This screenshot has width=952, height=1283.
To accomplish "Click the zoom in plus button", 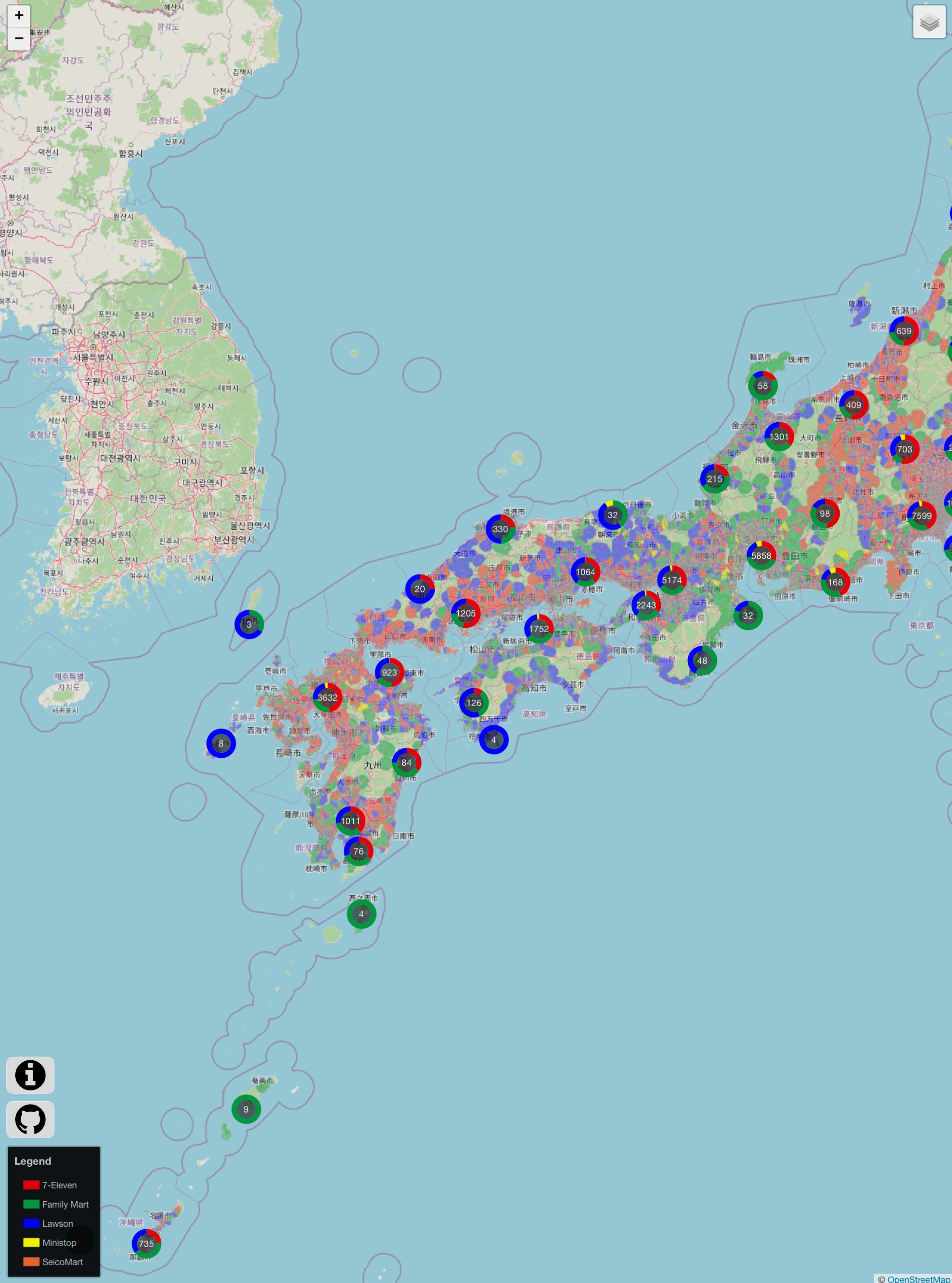I will pyautogui.click(x=19, y=16).
